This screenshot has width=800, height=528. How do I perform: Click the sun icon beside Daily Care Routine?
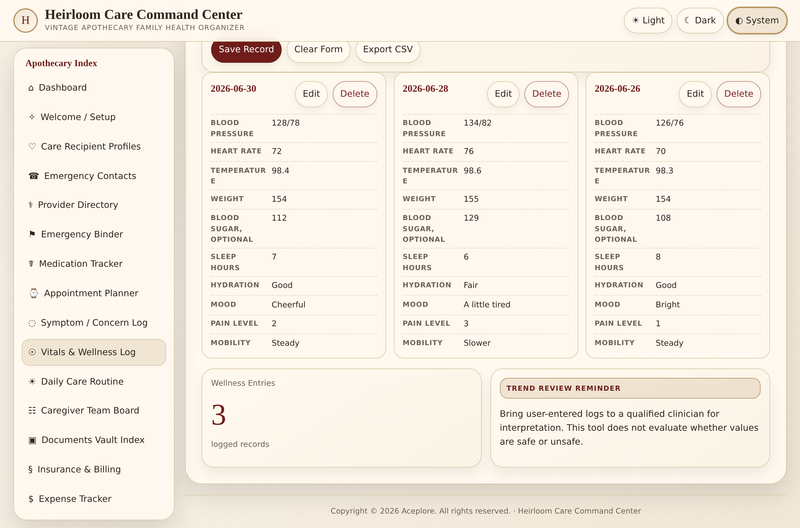tap(32, 382)
